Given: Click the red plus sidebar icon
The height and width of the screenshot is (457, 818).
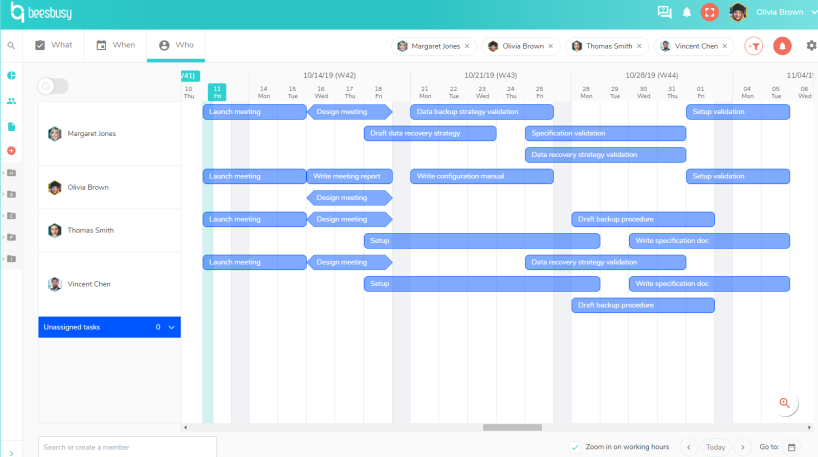Looking at the screenshot, I should pyautogui.click(x=11, y=151).
